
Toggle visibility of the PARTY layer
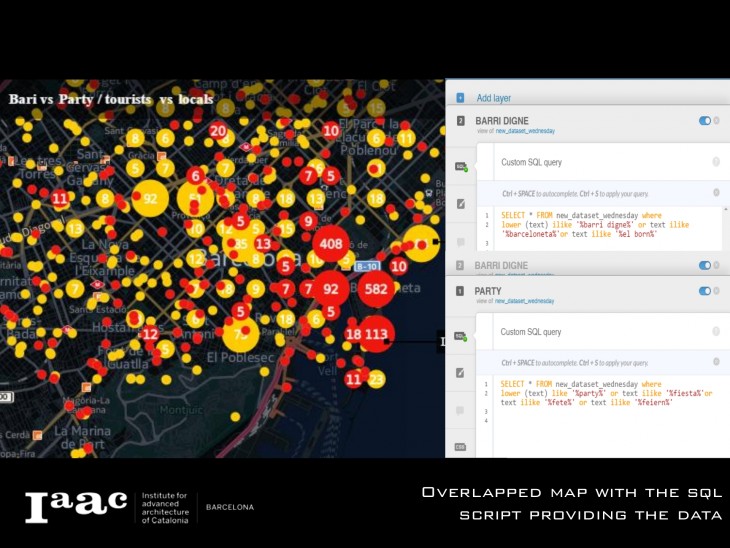[704, 291]
